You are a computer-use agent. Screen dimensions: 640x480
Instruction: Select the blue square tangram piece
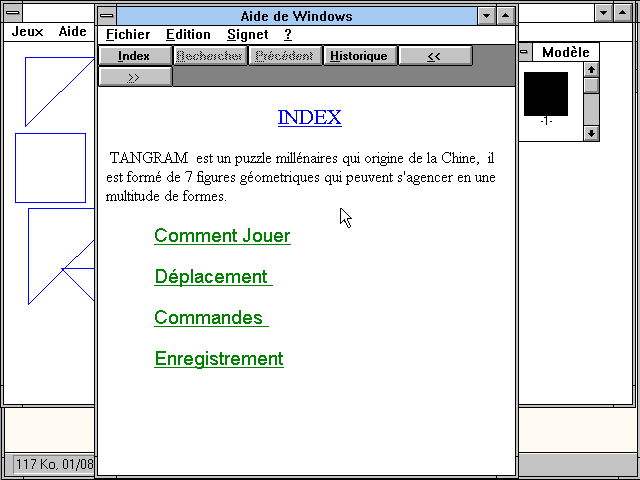coord(51,168)
